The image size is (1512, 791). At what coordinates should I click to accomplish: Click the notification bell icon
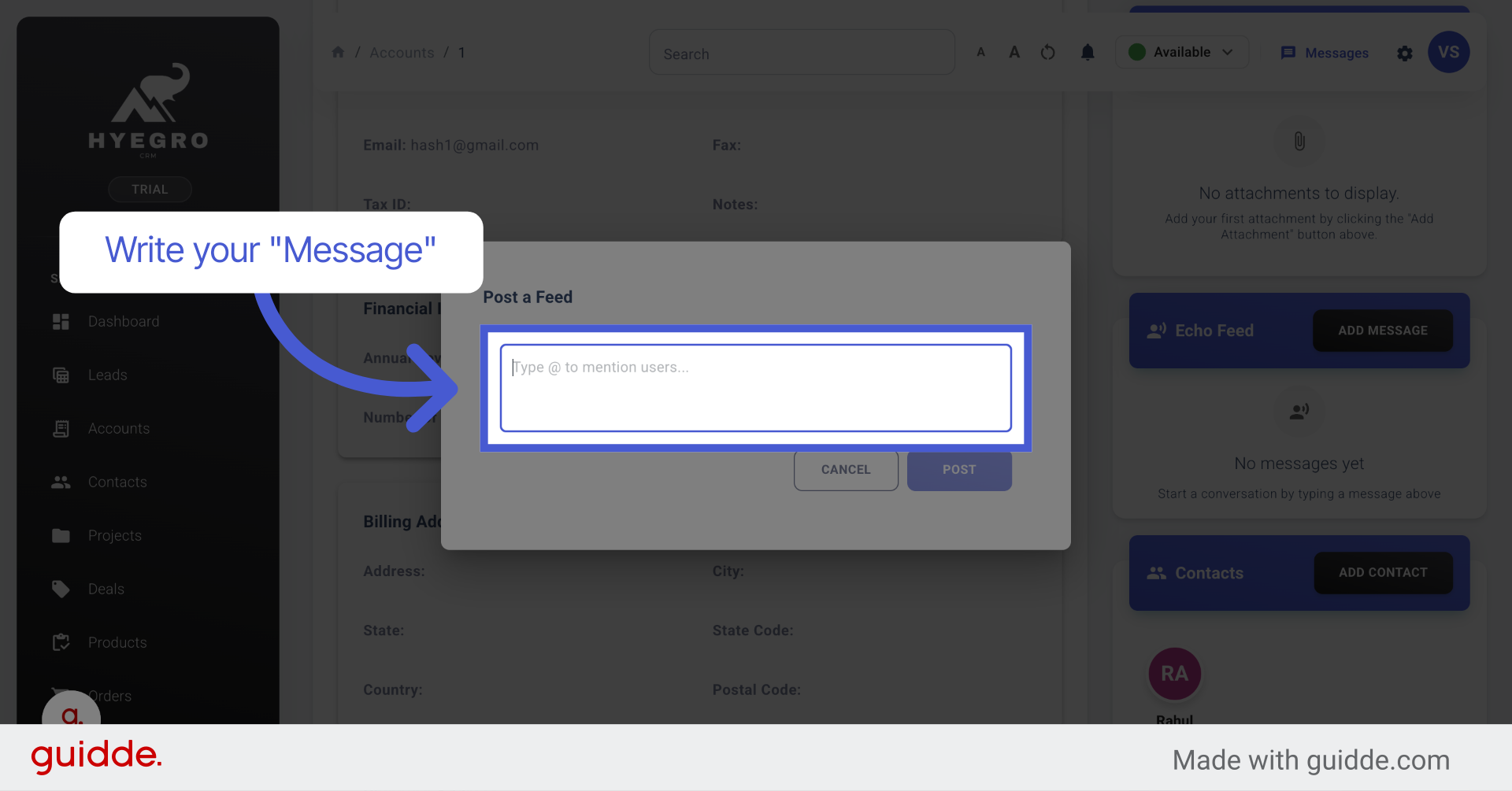[x=1088, y=52]
